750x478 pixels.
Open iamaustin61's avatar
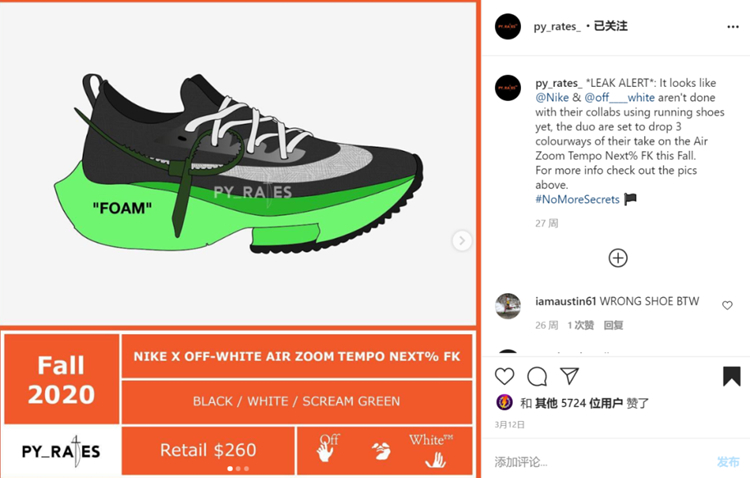point(507,306)
